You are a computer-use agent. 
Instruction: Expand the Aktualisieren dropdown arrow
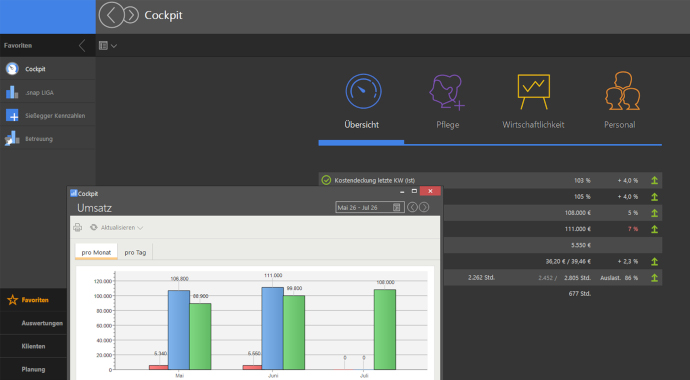tap(140, 228)
